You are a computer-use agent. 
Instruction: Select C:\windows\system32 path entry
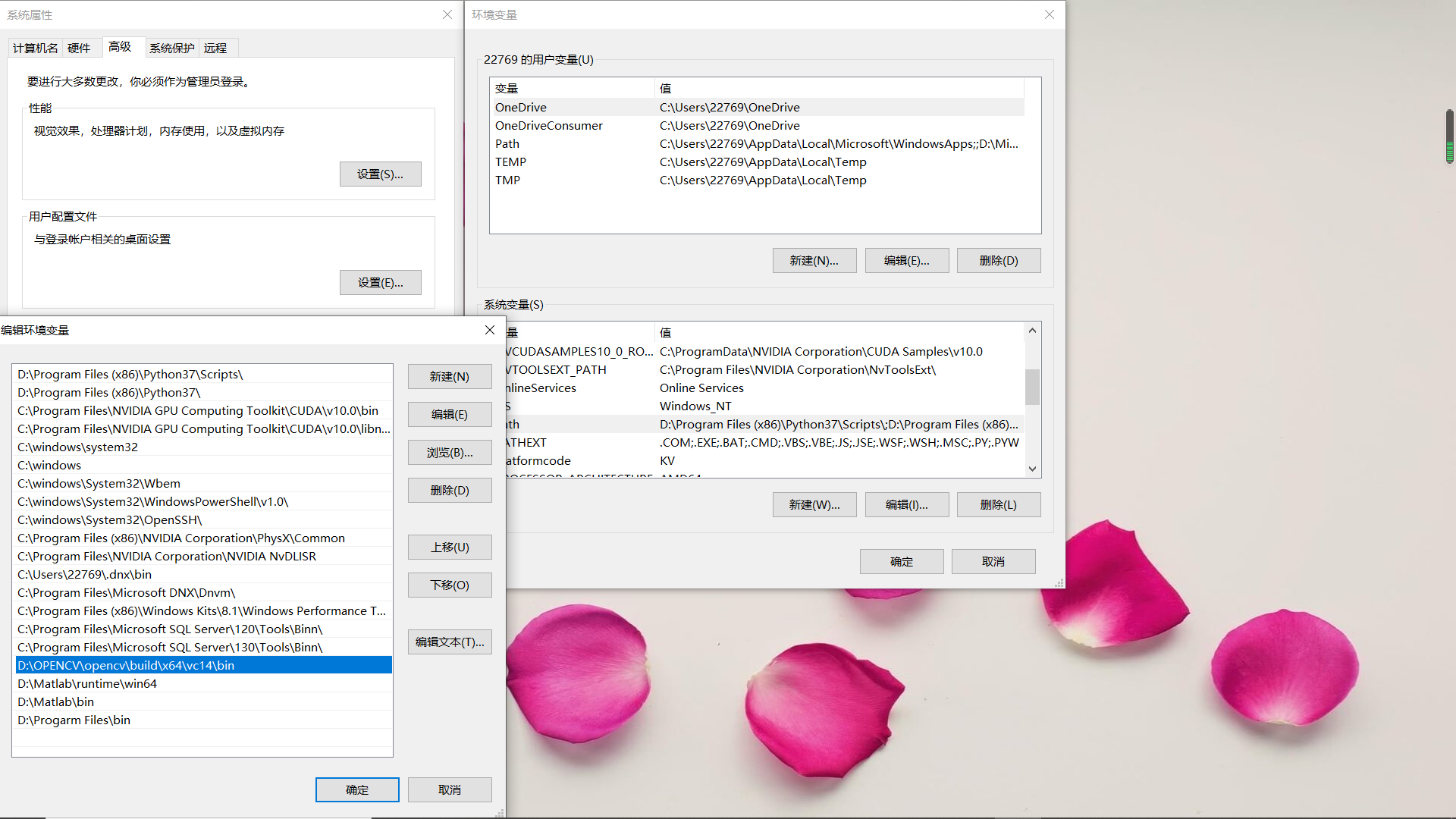[x=203, y=447]
